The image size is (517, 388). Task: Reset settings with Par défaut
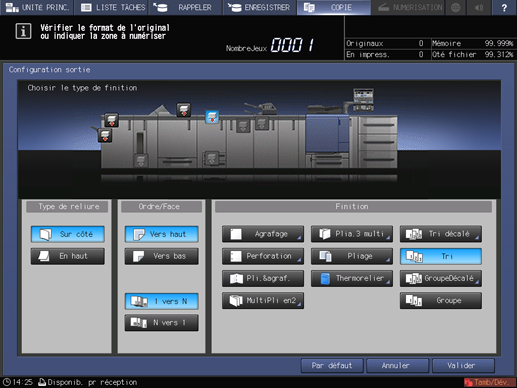pyautogui.click(x=332, y=366)
